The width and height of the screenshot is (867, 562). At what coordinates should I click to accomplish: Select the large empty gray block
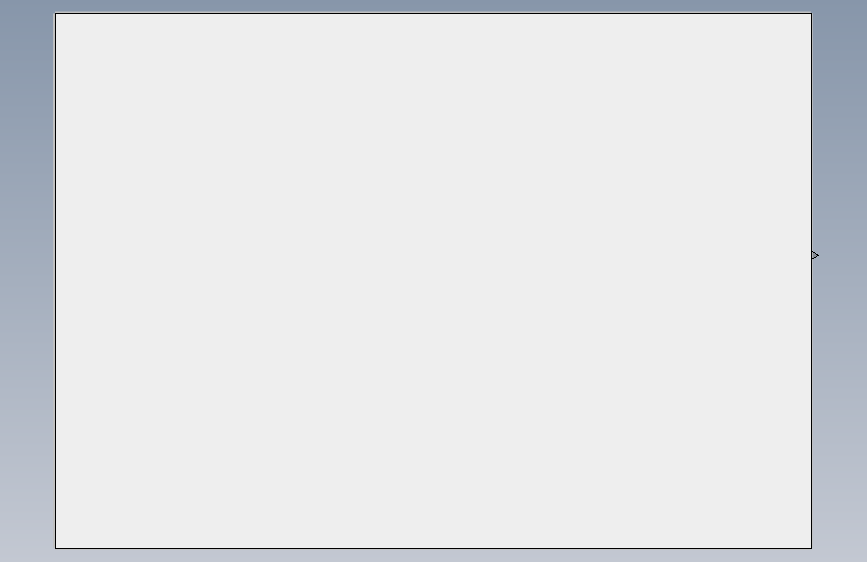pyautogui.click(x=434, y=281)
